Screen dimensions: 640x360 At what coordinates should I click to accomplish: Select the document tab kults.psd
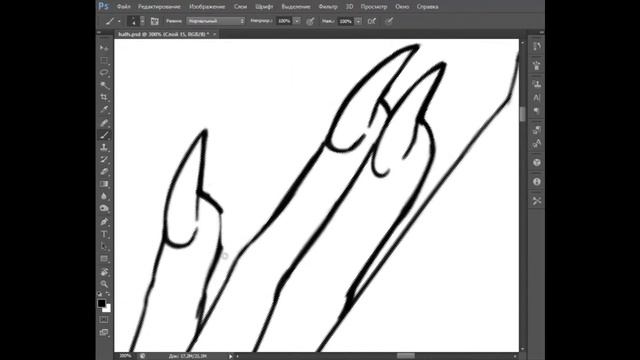click(x=164, y=34)
